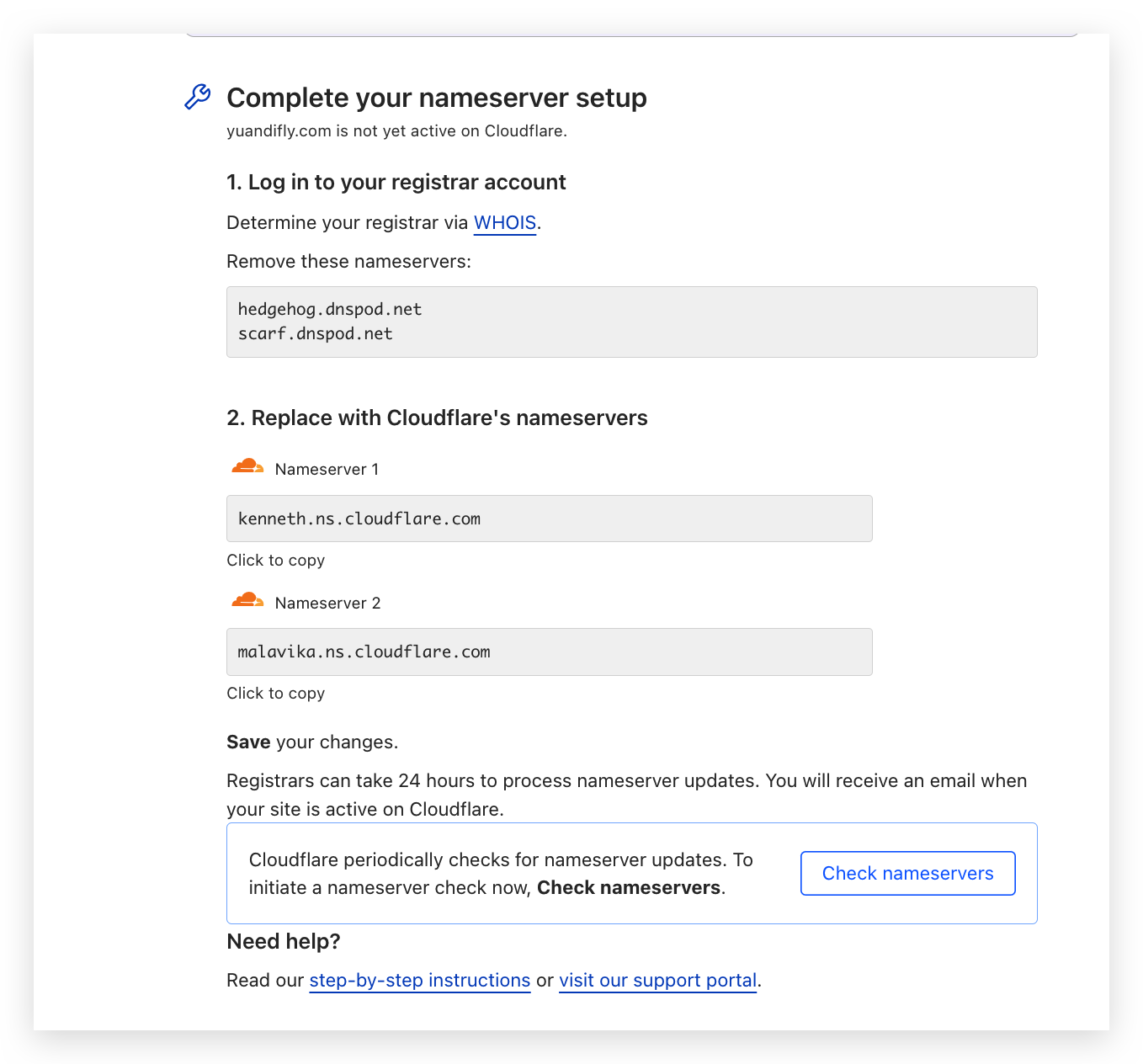Click the 'Nameserver 2' label
The image size is (1143, 1064).
coord(328,604)
